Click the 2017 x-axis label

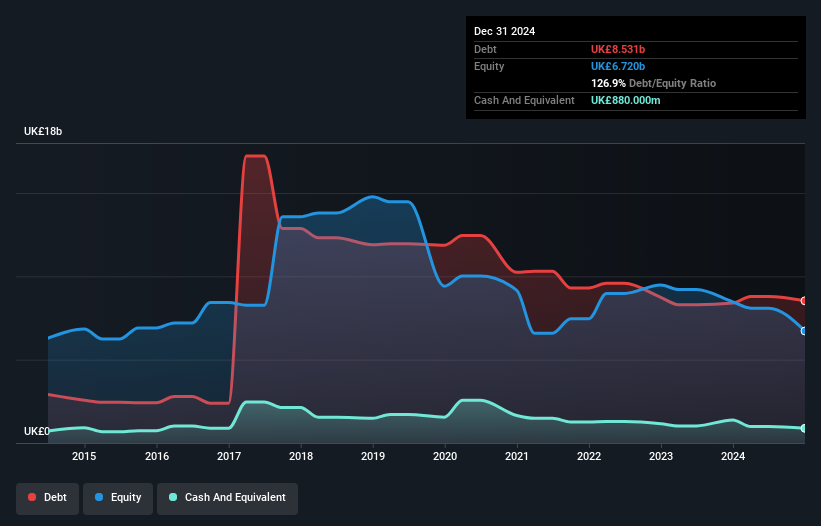[x=229, y=456]
